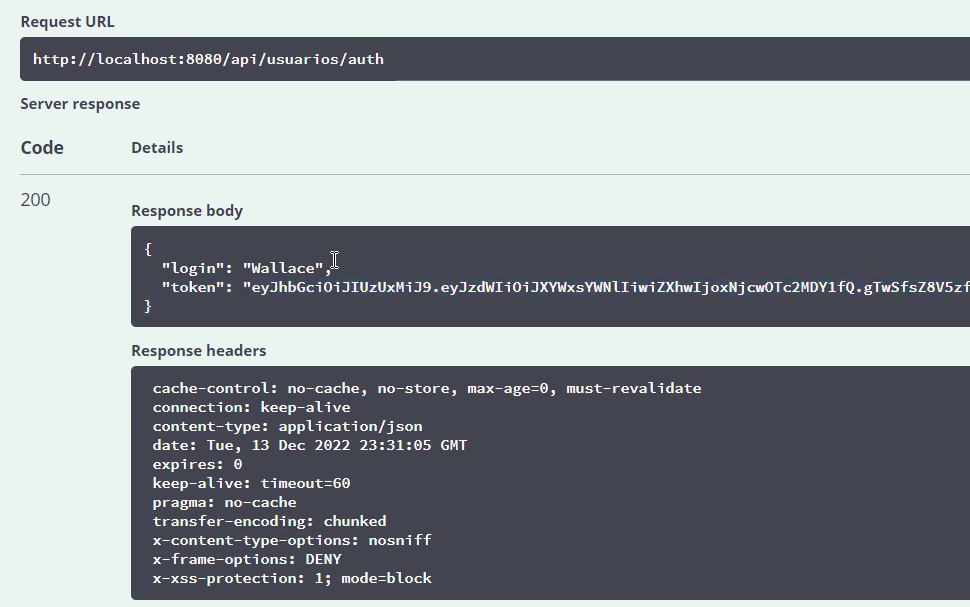
Task: Click the Server response label
Action: coord(79,103)
